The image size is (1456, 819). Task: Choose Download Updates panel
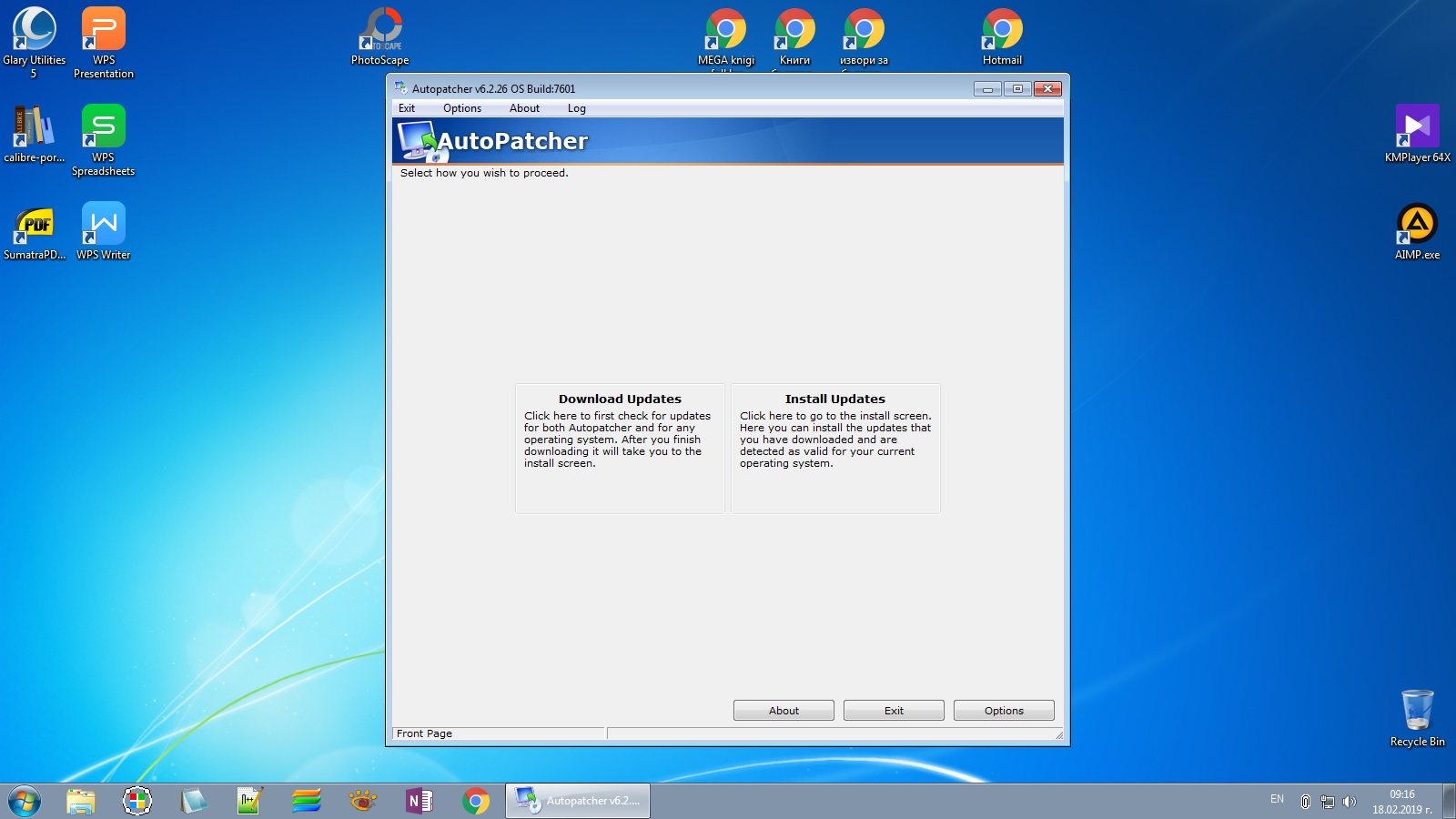[x=620, y=449]
